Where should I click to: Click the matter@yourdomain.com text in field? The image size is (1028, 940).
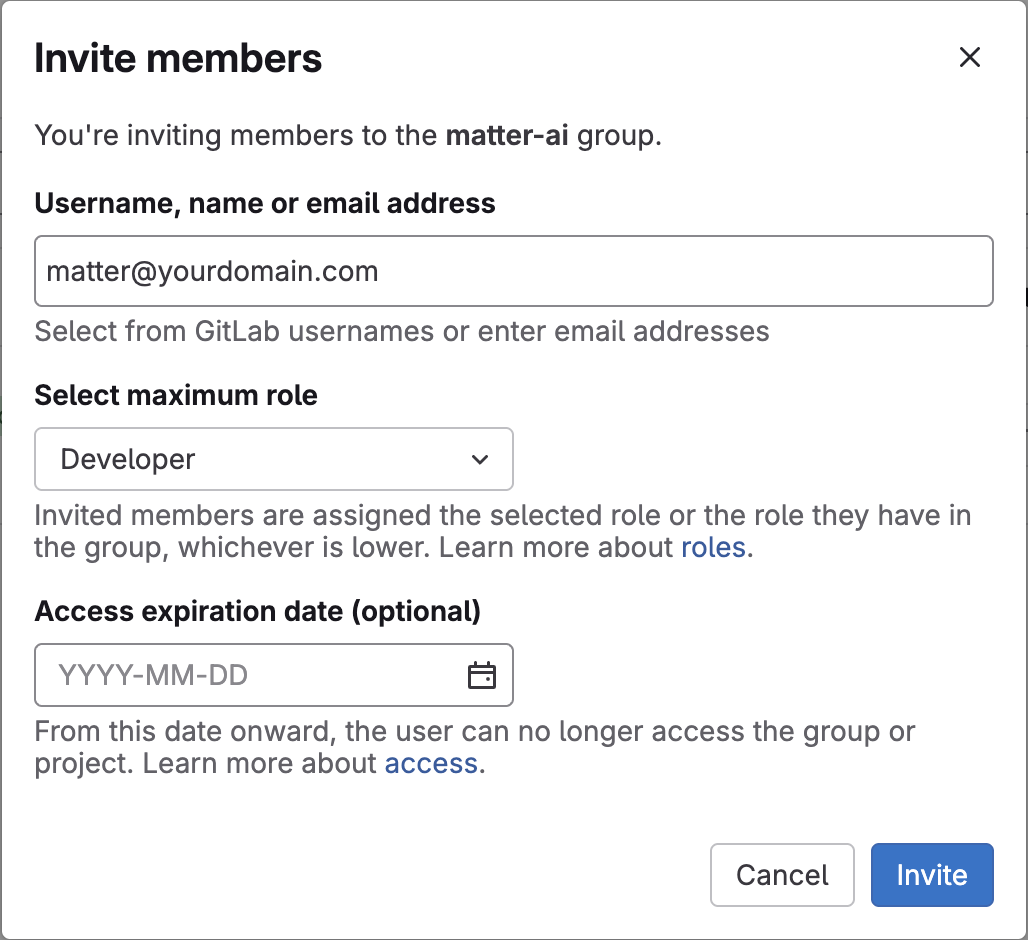(x=212, y=271)
